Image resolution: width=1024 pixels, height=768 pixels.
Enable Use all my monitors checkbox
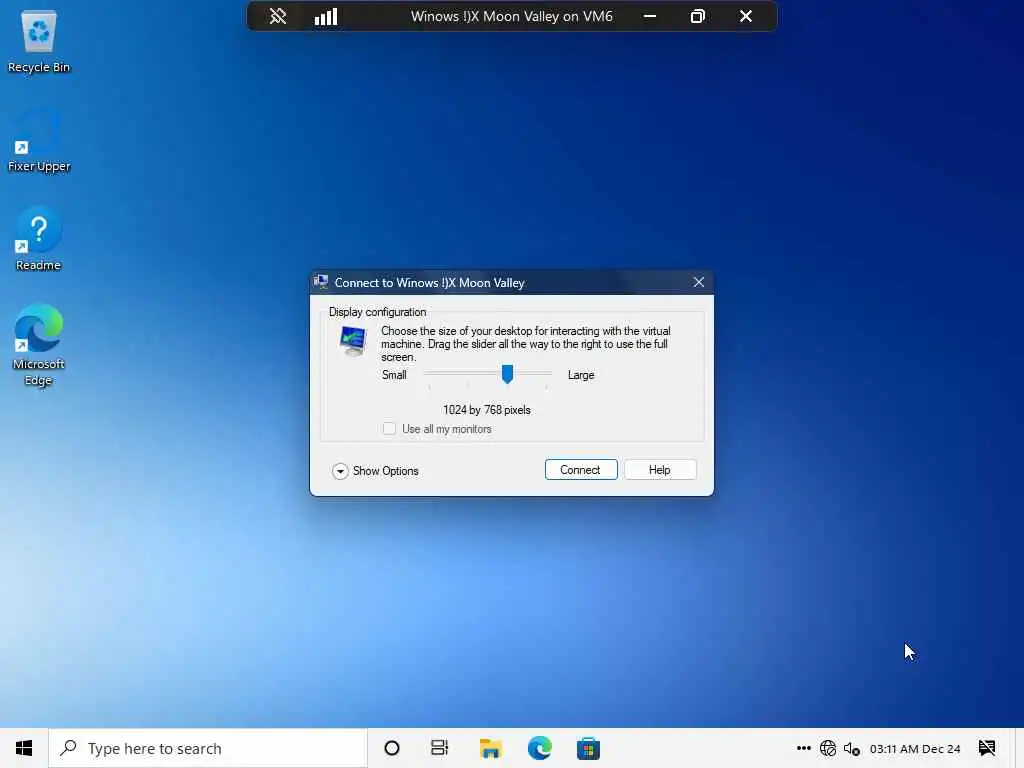[x=389, y=428]
